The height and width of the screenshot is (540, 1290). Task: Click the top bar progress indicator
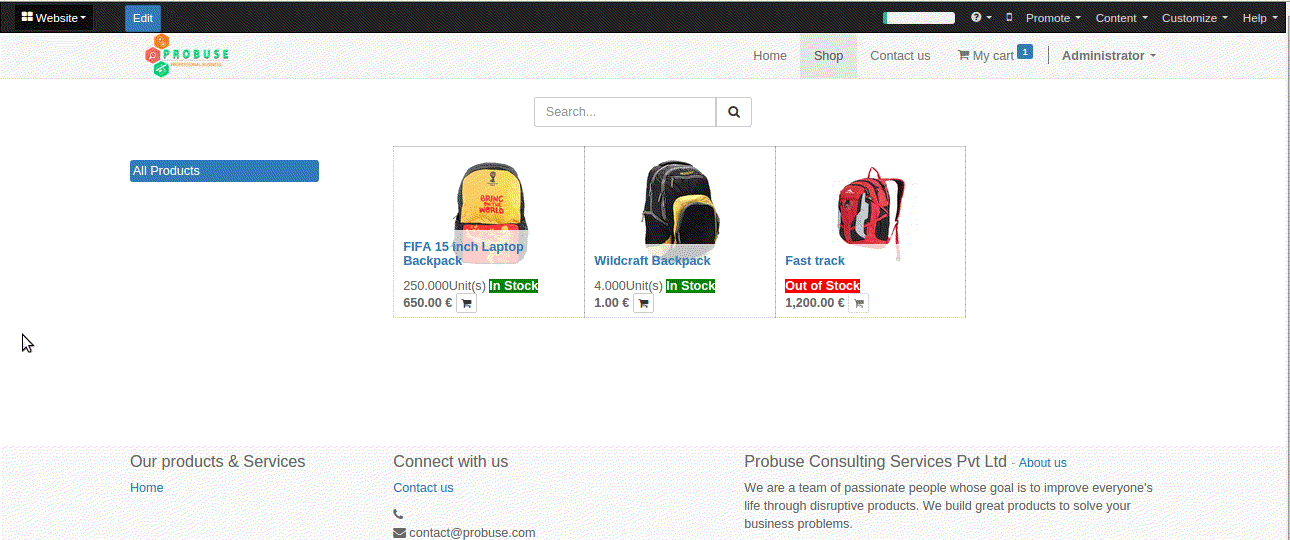click(x=919, y=18)
